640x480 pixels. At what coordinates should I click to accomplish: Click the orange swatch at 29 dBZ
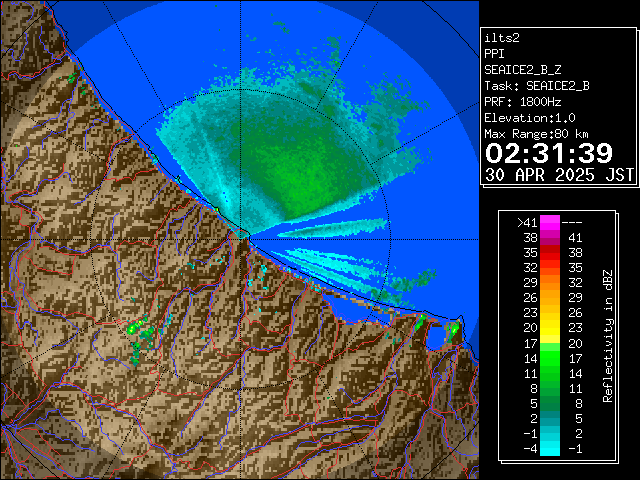click(x=550, y=283)
